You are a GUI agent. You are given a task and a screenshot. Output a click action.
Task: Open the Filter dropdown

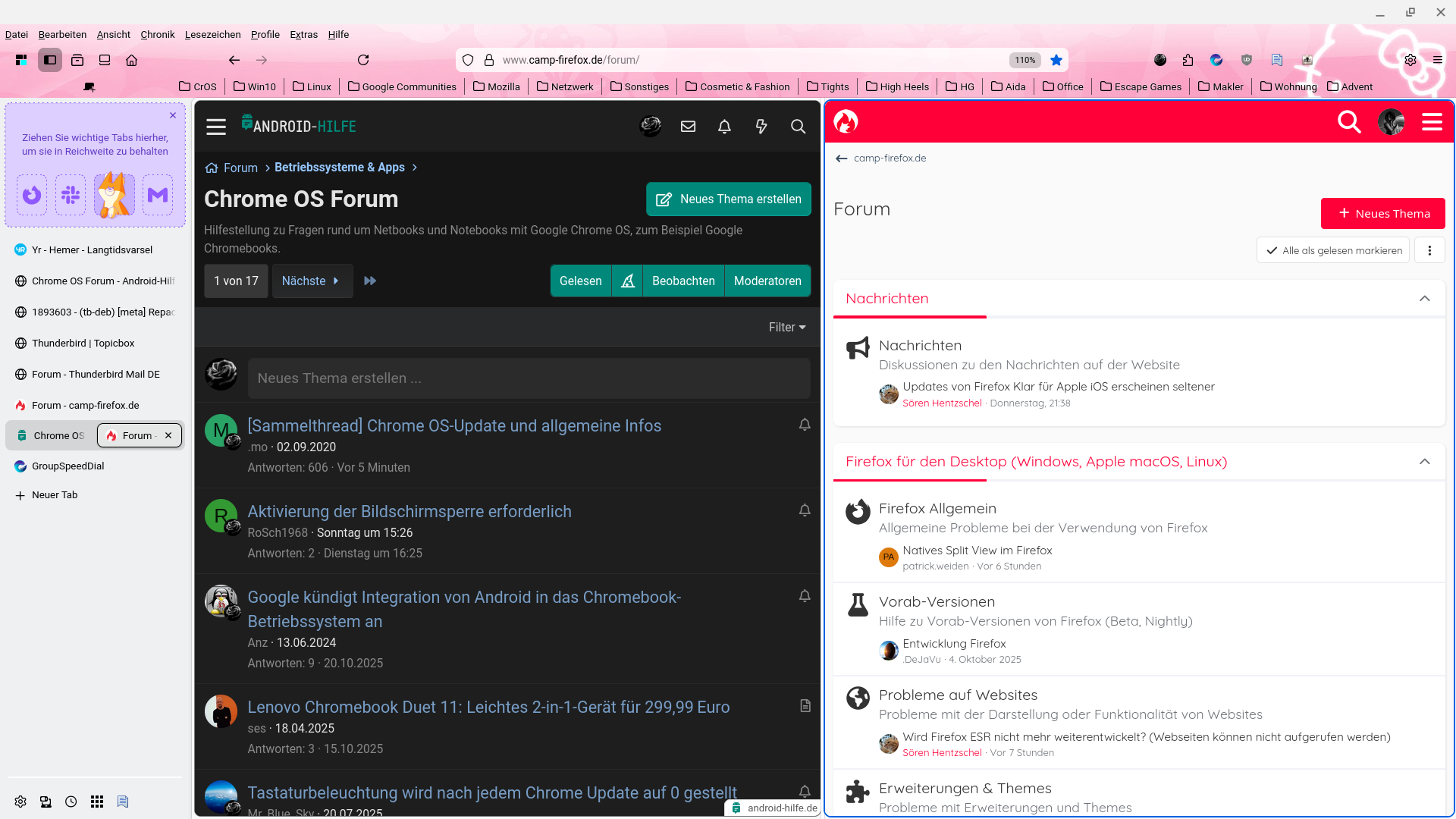[x=786, y=327]
